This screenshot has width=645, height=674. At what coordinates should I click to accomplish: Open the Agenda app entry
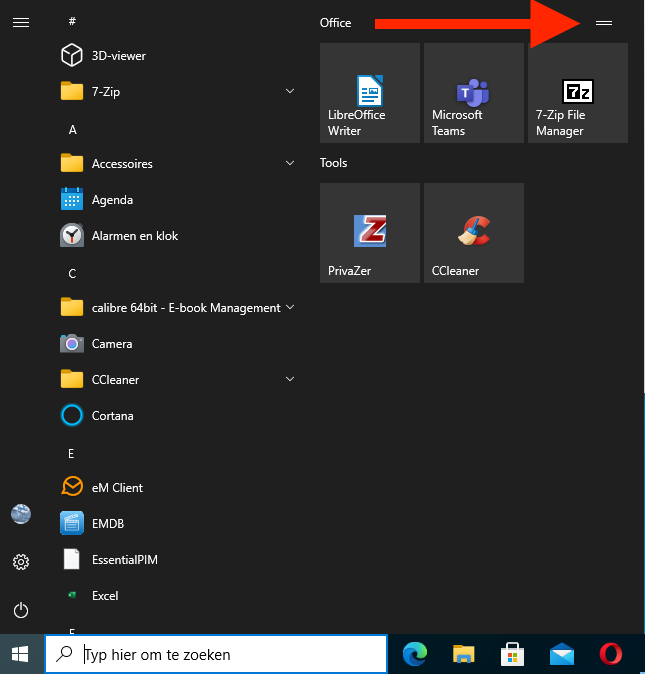(x=112, y=200)
